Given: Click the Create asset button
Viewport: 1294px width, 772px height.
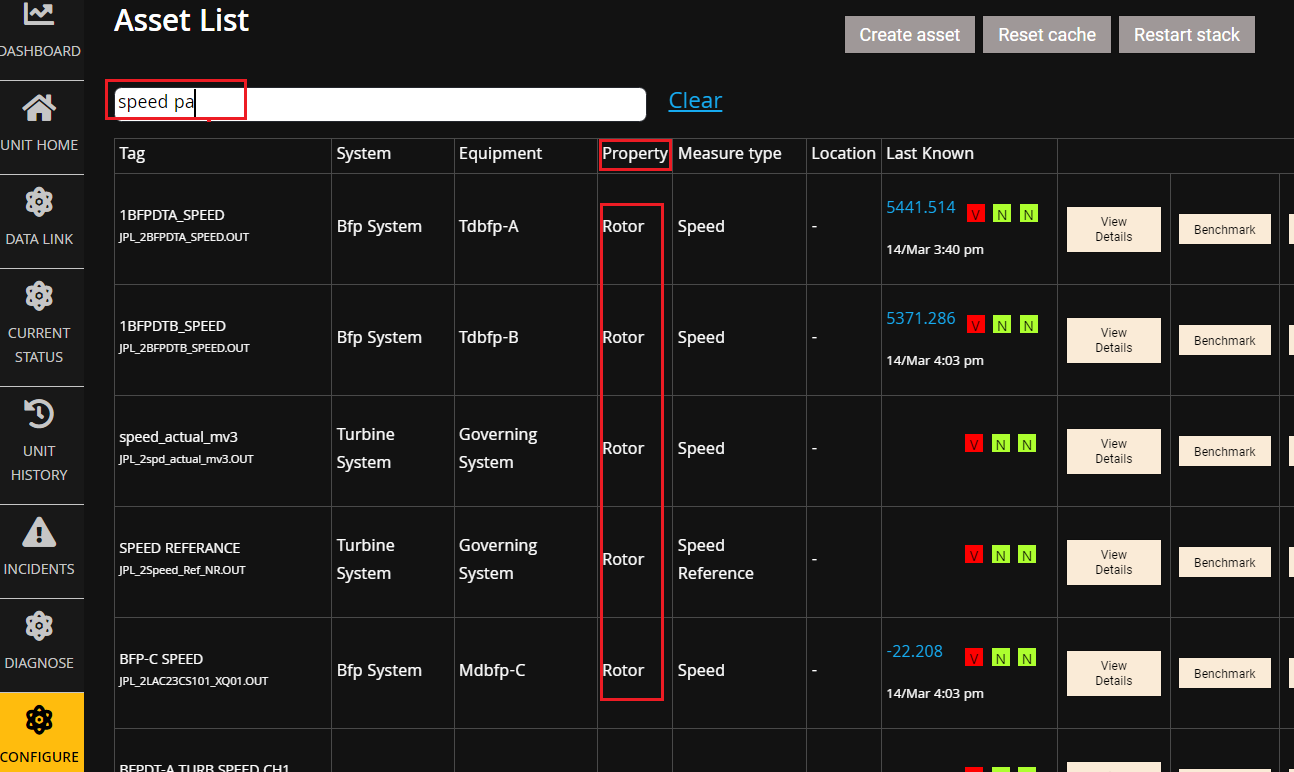Looking at the screenshot, I should 909,35.
